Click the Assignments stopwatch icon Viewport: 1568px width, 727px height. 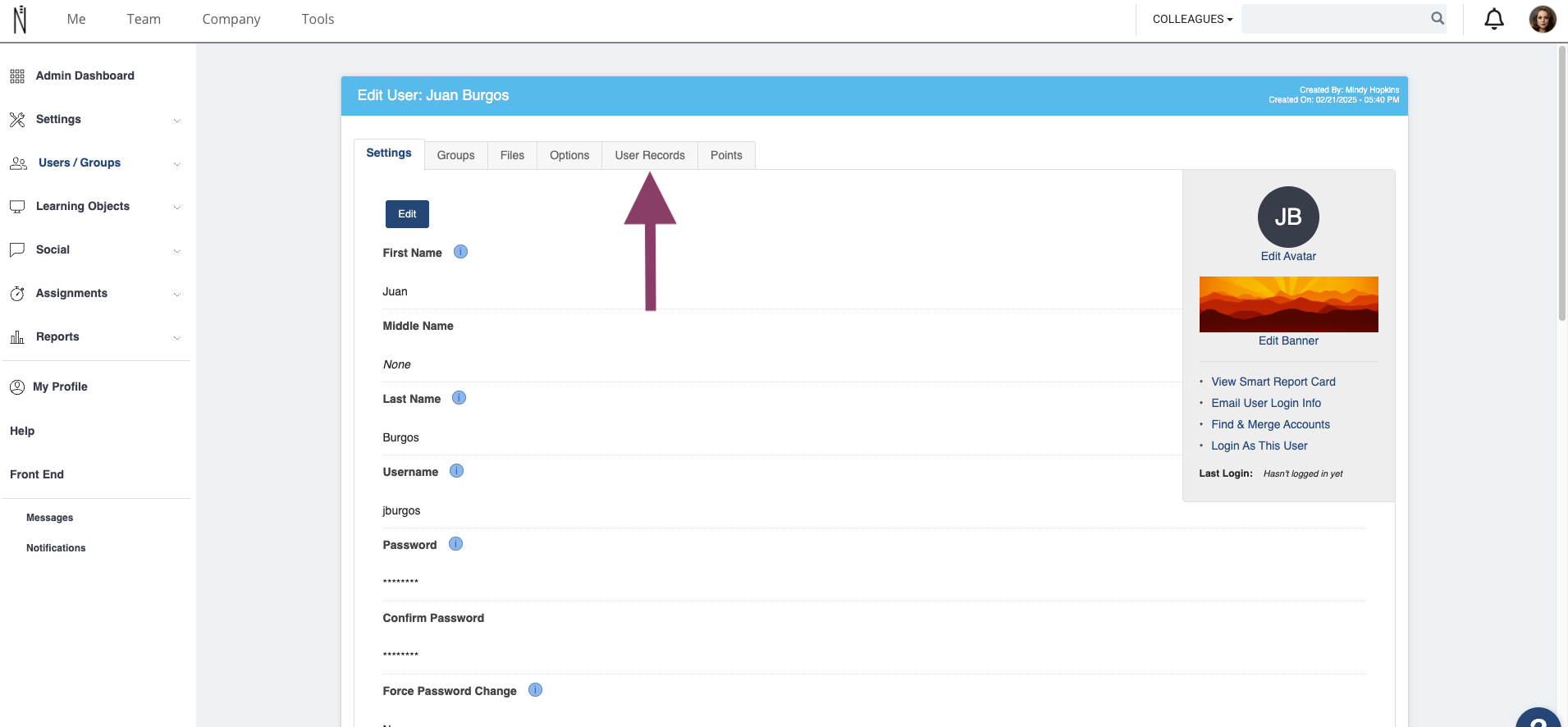click(x=17, y=294)
